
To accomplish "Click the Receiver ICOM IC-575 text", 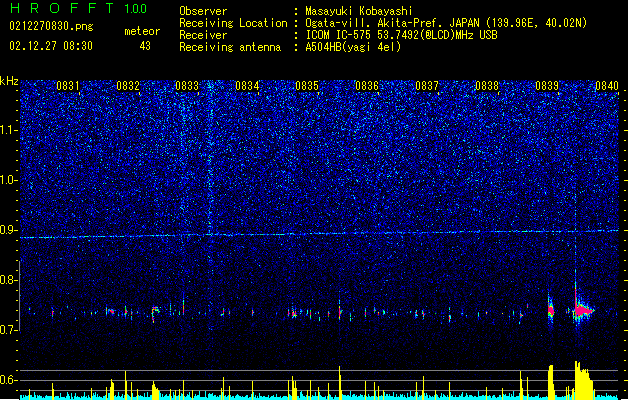I will [x=401, y=35].
